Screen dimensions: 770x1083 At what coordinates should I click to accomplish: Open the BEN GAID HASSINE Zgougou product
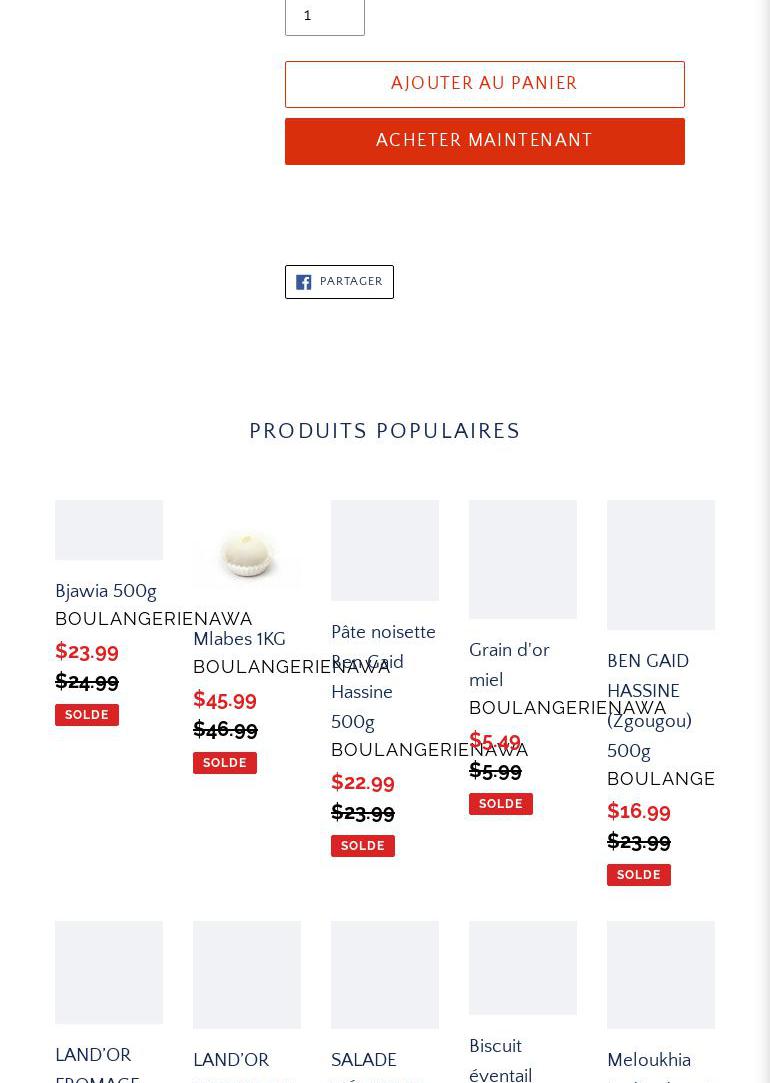(649, 706)
